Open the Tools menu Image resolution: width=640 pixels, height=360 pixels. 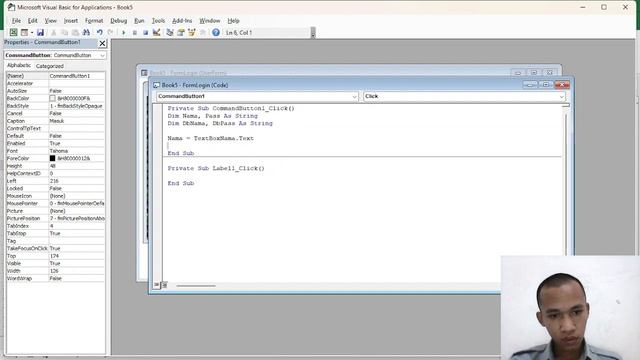click(x=158, y=20)
